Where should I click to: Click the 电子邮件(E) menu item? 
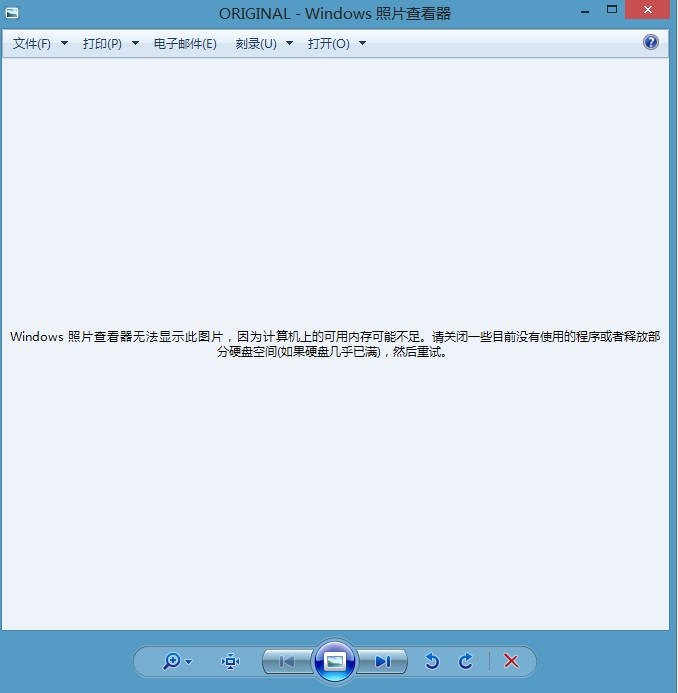click(x=185, y=43)
